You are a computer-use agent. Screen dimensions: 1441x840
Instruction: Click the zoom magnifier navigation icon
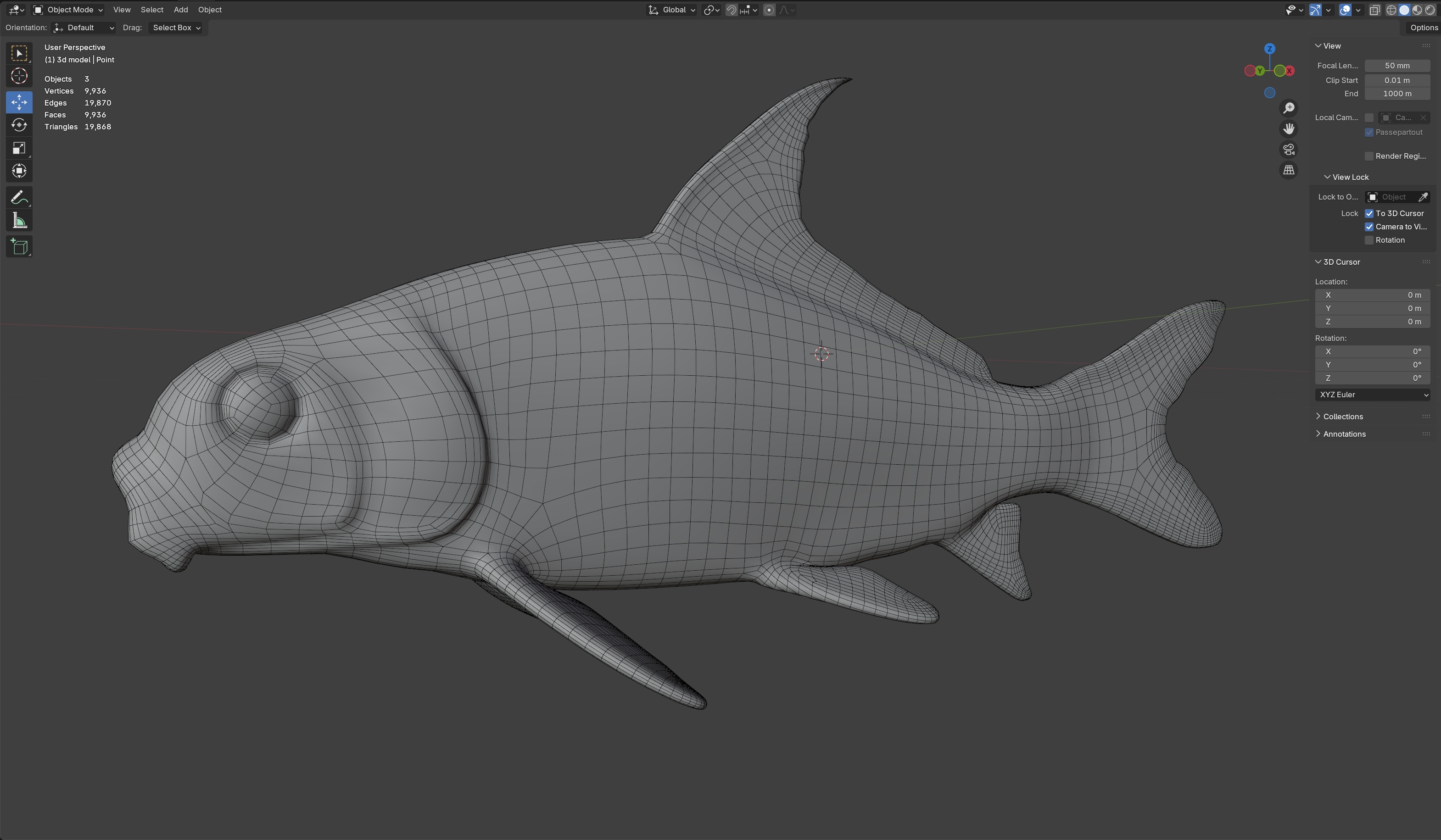tap(1288, 108)
